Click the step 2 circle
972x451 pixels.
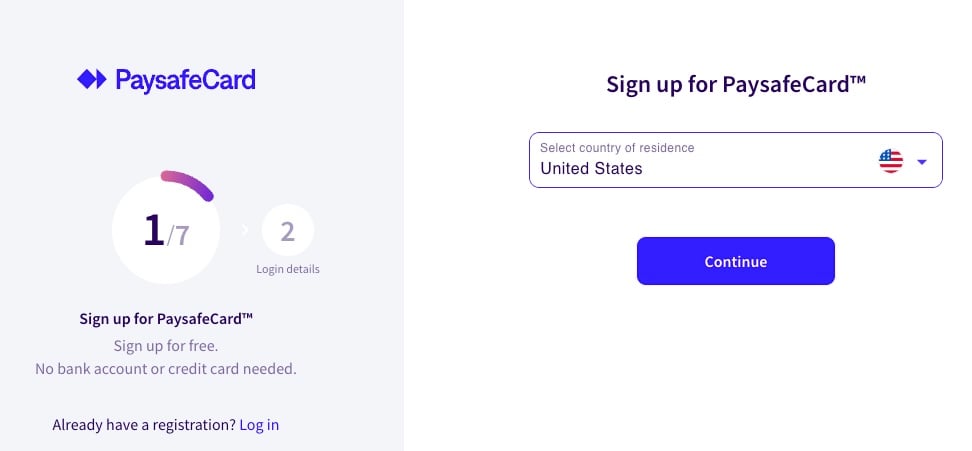[x=287, y=232]
